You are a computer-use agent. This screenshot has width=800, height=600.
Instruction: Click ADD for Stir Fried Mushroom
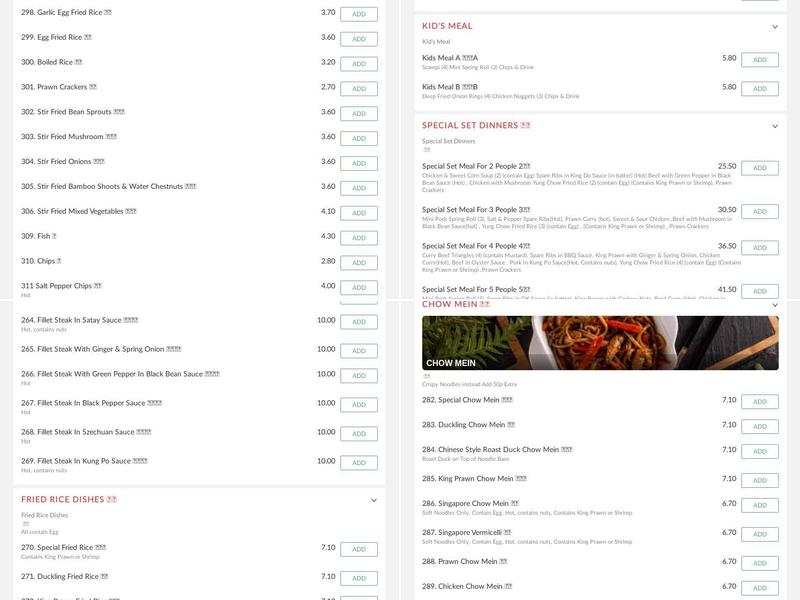tap(358, 138)
